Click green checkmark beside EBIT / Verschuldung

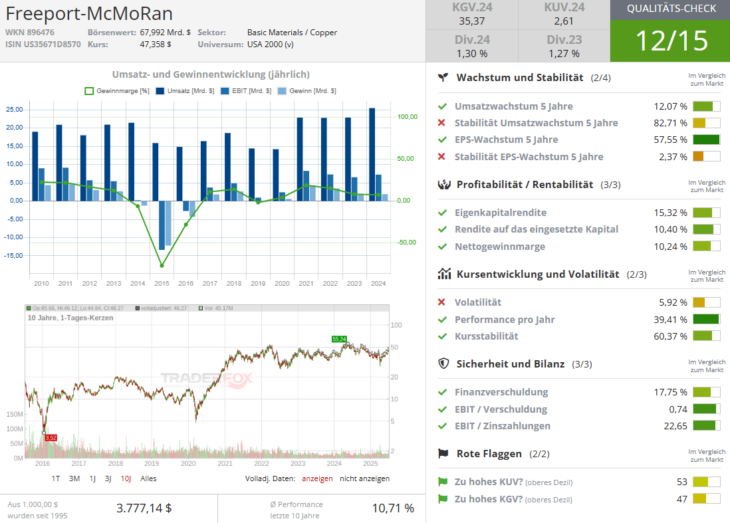coord(442,409)
